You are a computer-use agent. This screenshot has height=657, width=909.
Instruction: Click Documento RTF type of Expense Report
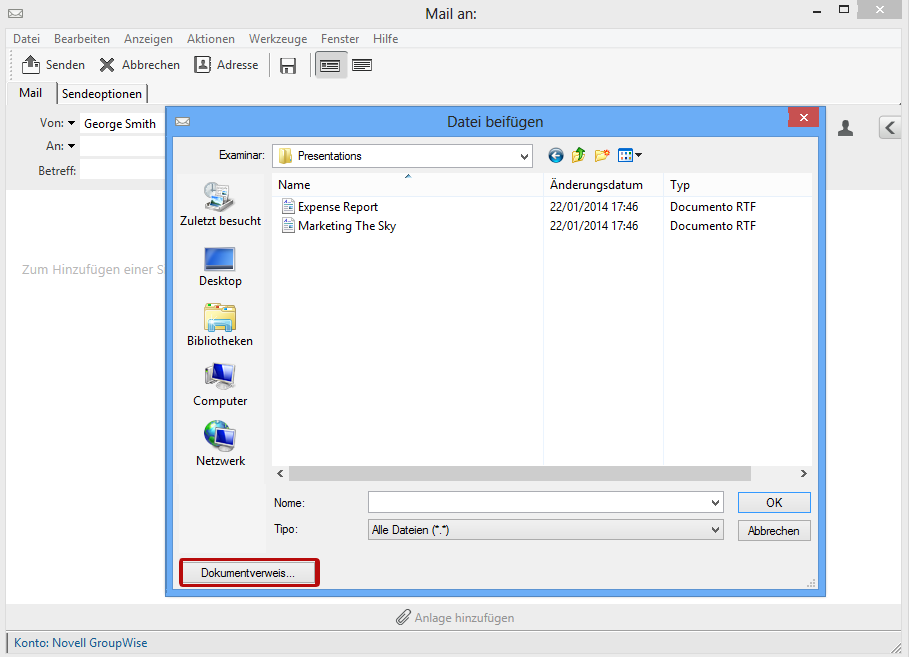713,207
